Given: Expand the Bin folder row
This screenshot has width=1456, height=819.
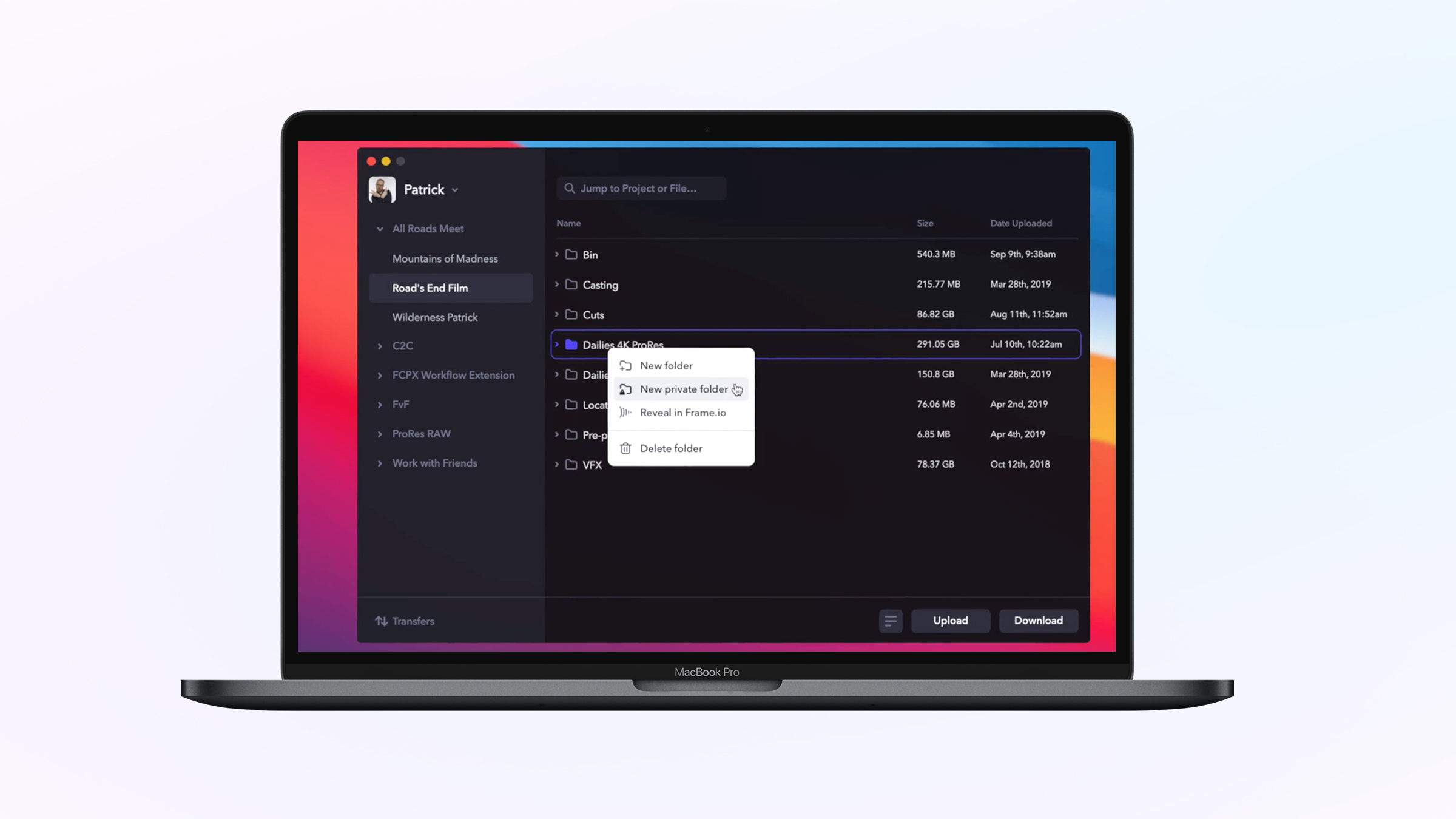Looking at the screenshot, I should (557, 254).
